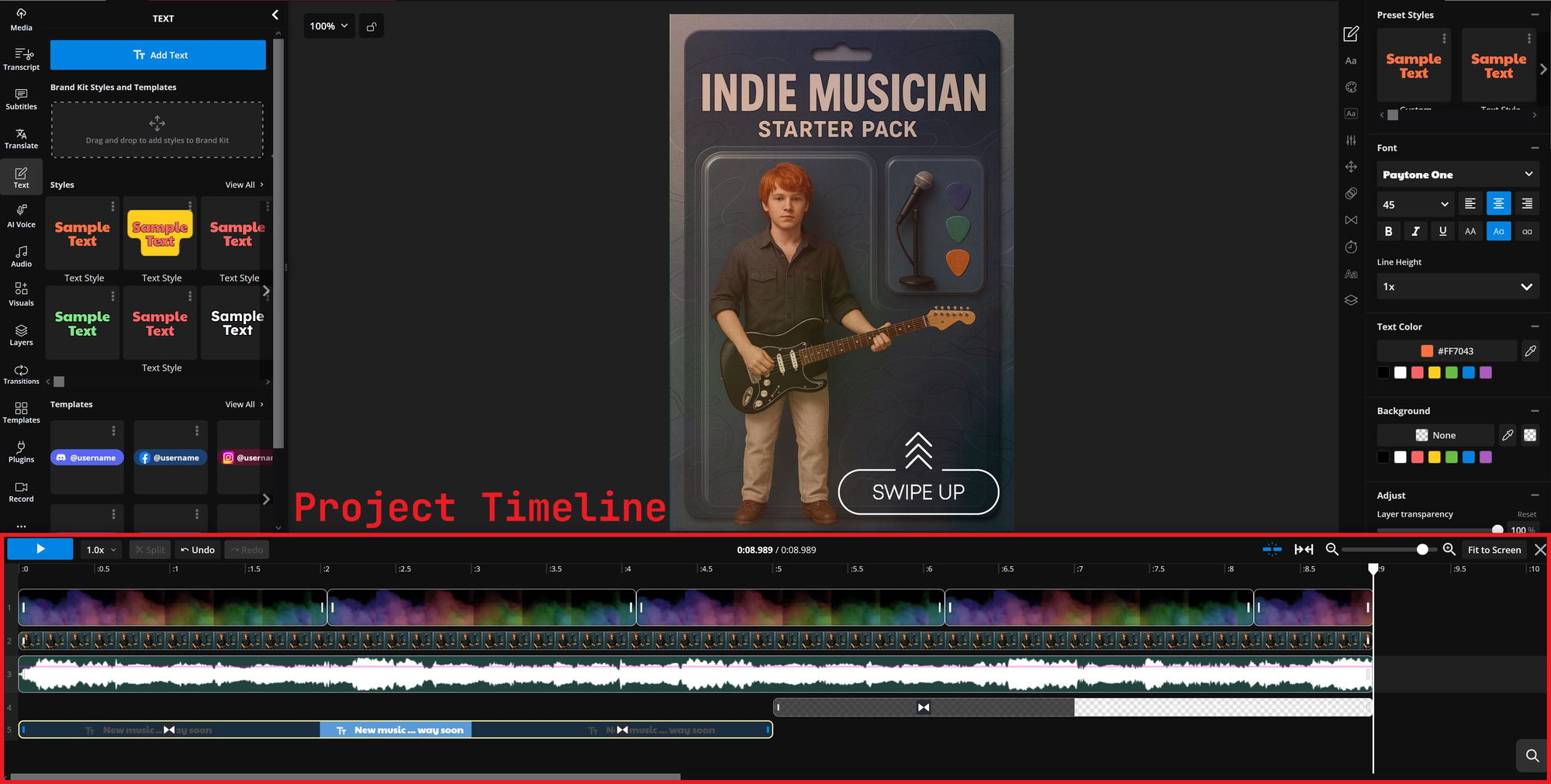Open the timing clock tab in right sidebar

[x=1351, y=247]
